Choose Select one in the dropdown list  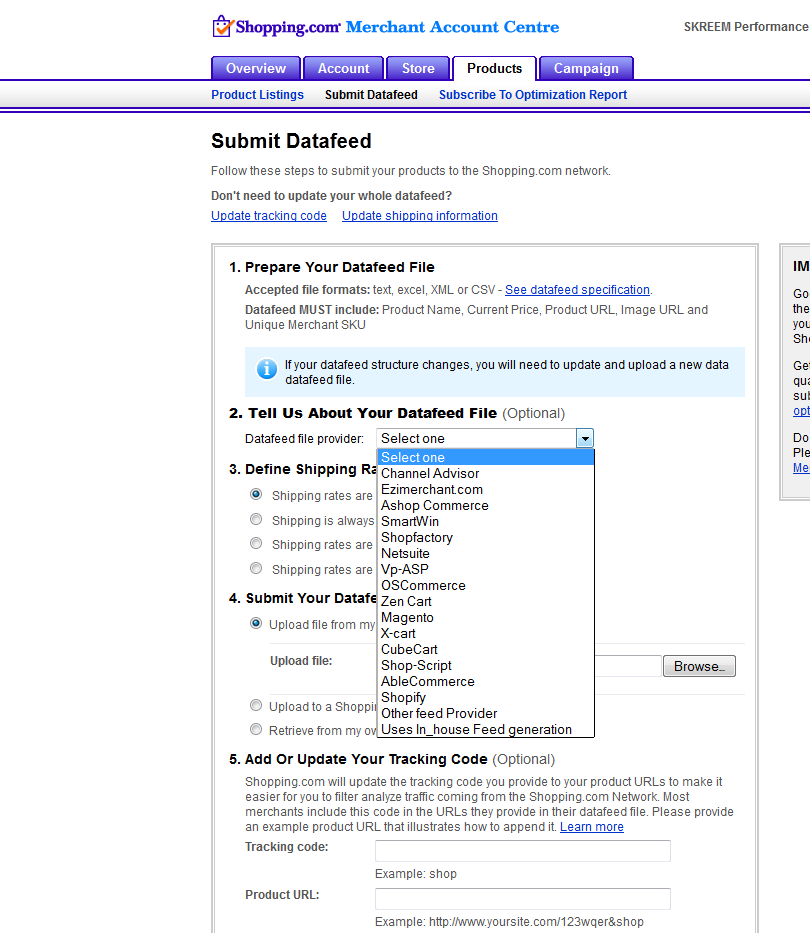(x=486, y=458)
